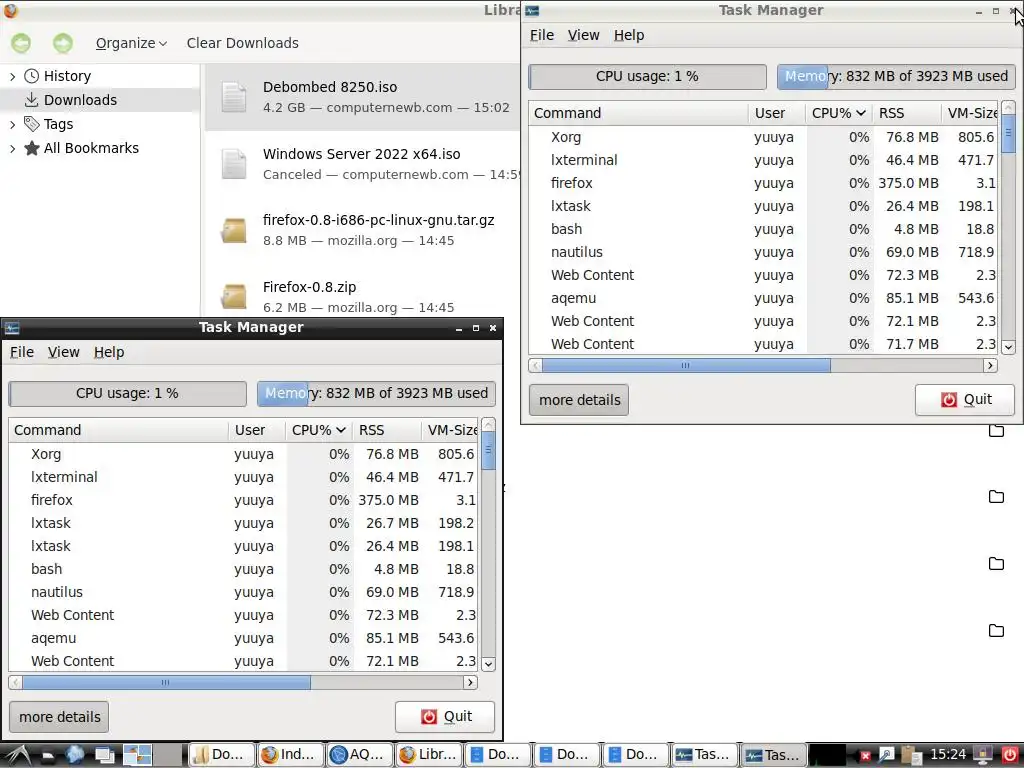The height and width of the screenshot is (768, 1024).
Task: Click User column header in lower-left Task Manager
Action: [x=257, y=430]
